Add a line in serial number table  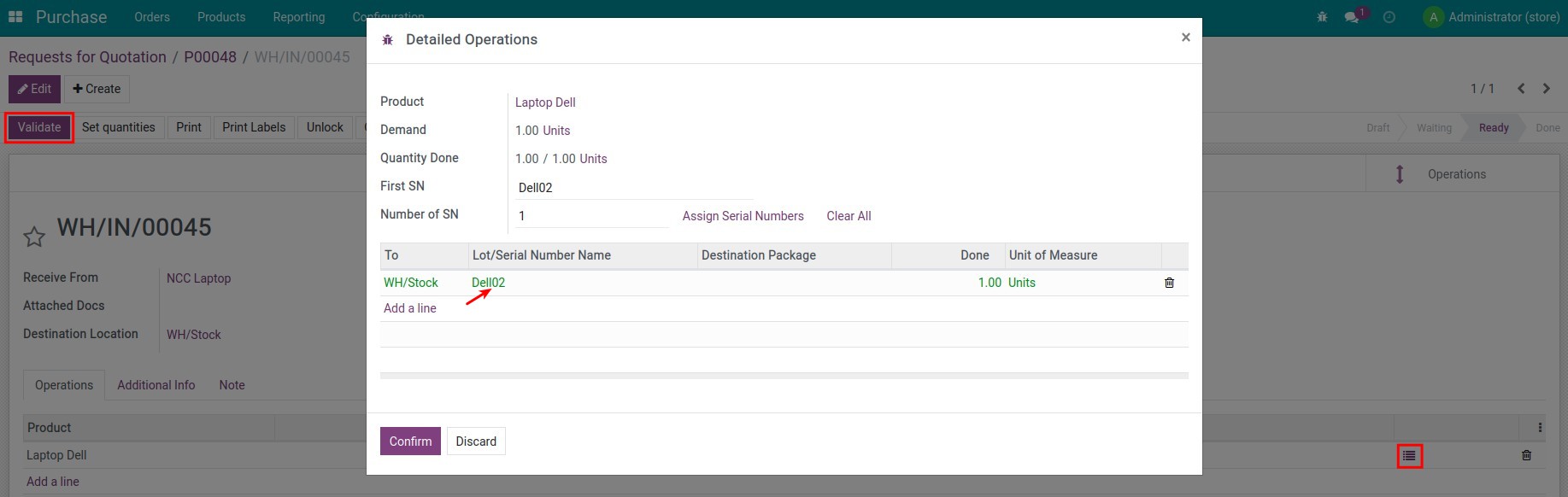coord(410,308)
